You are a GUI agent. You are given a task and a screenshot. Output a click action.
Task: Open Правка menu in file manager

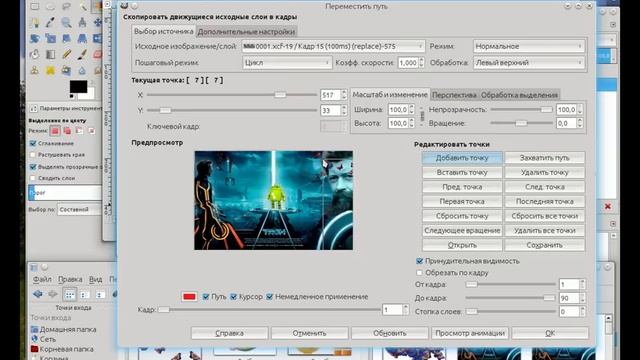click(x=70, y=279)
